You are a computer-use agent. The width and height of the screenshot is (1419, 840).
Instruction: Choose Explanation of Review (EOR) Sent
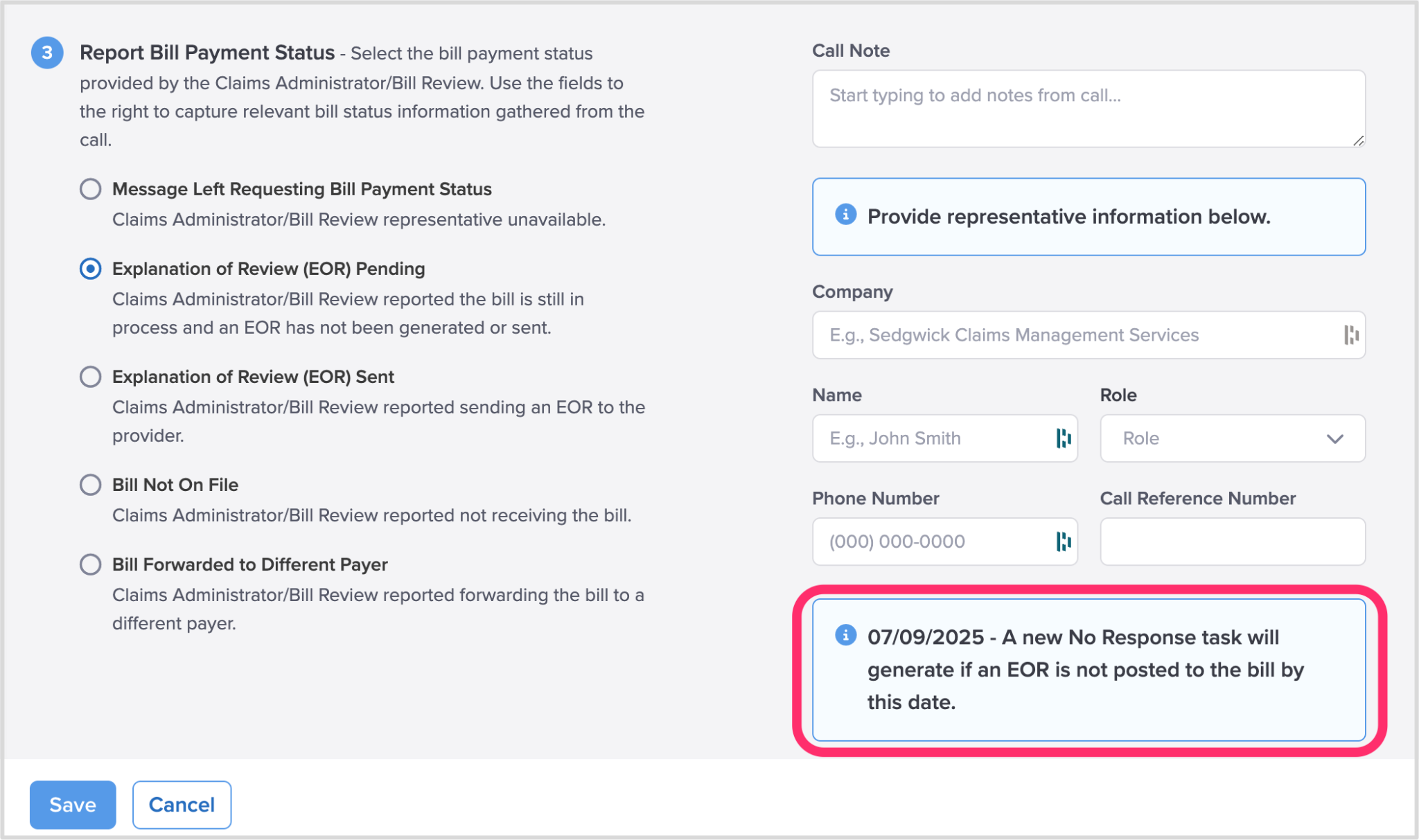pos(91,377)
